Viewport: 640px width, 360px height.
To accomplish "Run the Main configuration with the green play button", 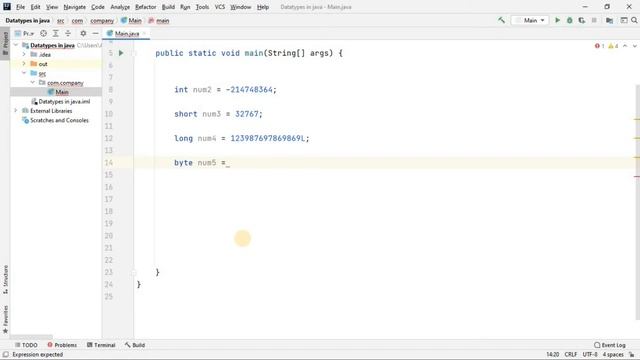I will pos(557,20).
